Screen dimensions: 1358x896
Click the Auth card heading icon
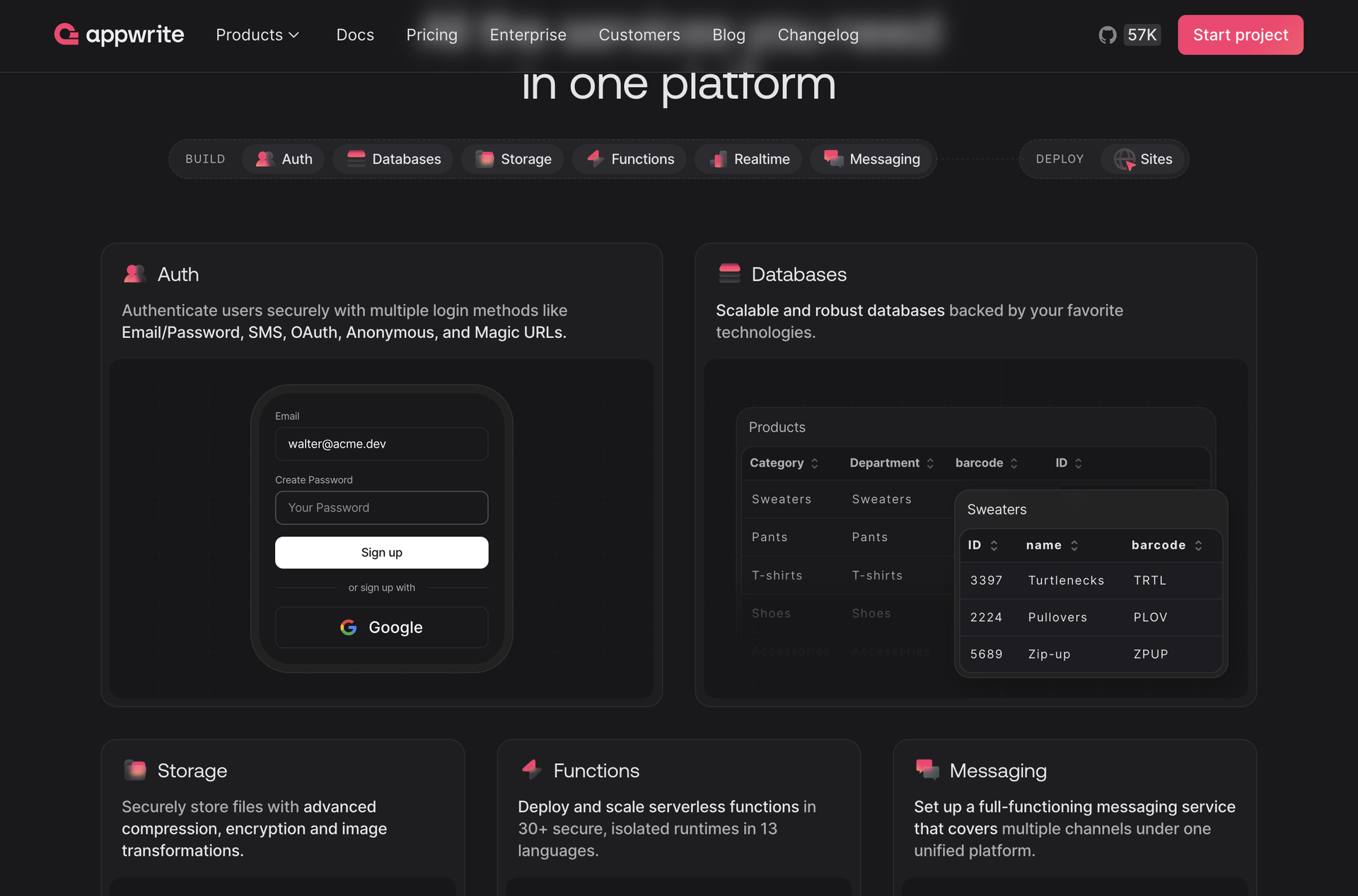coord(134,274)
